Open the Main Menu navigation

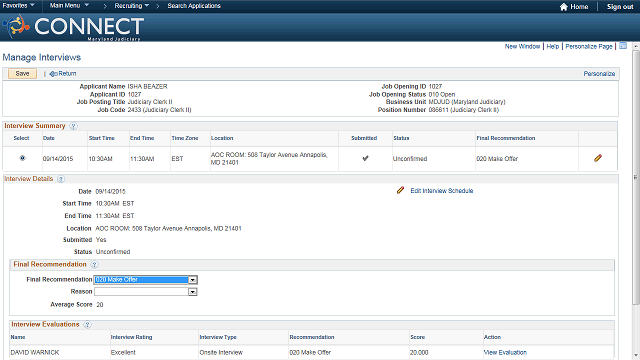click(69, 5)
